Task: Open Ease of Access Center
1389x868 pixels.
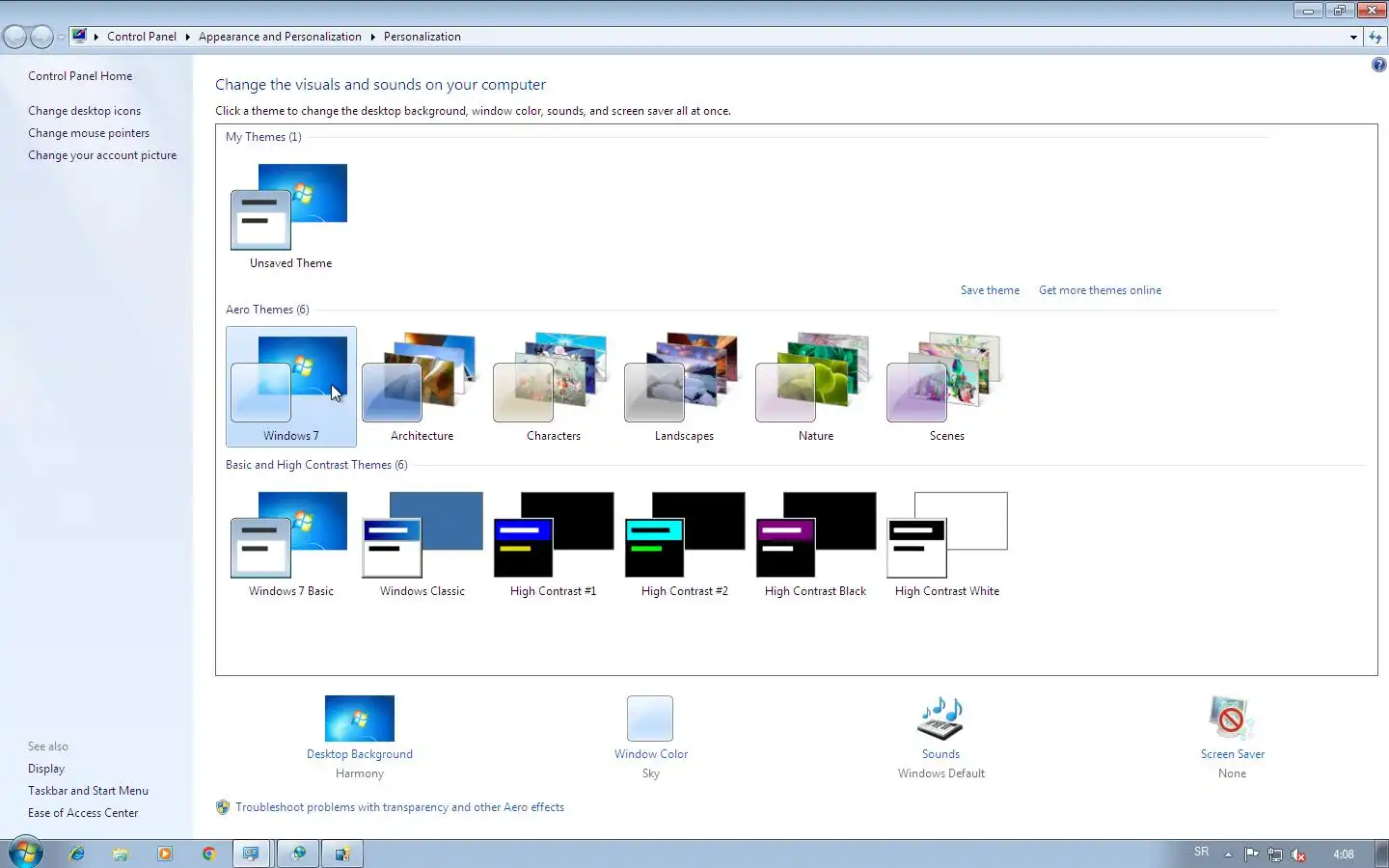Action: [x=83, y=813]
